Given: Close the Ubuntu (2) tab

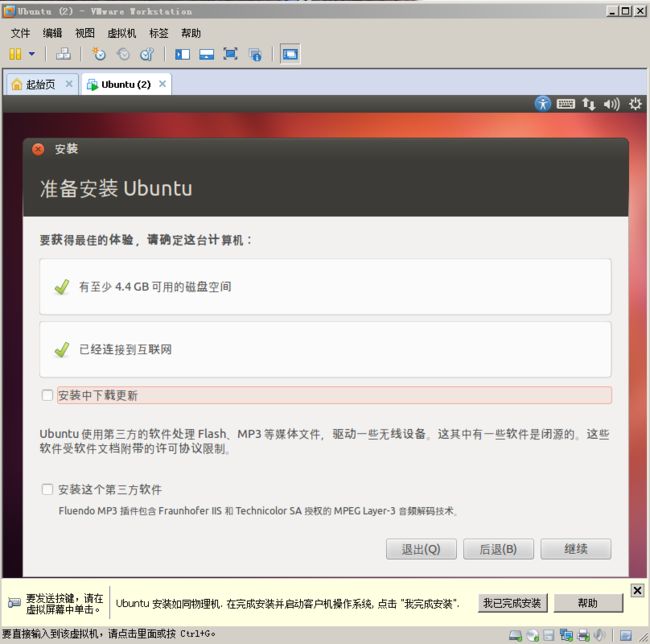Looking at the screenshot, I should (x=162, y=84).
